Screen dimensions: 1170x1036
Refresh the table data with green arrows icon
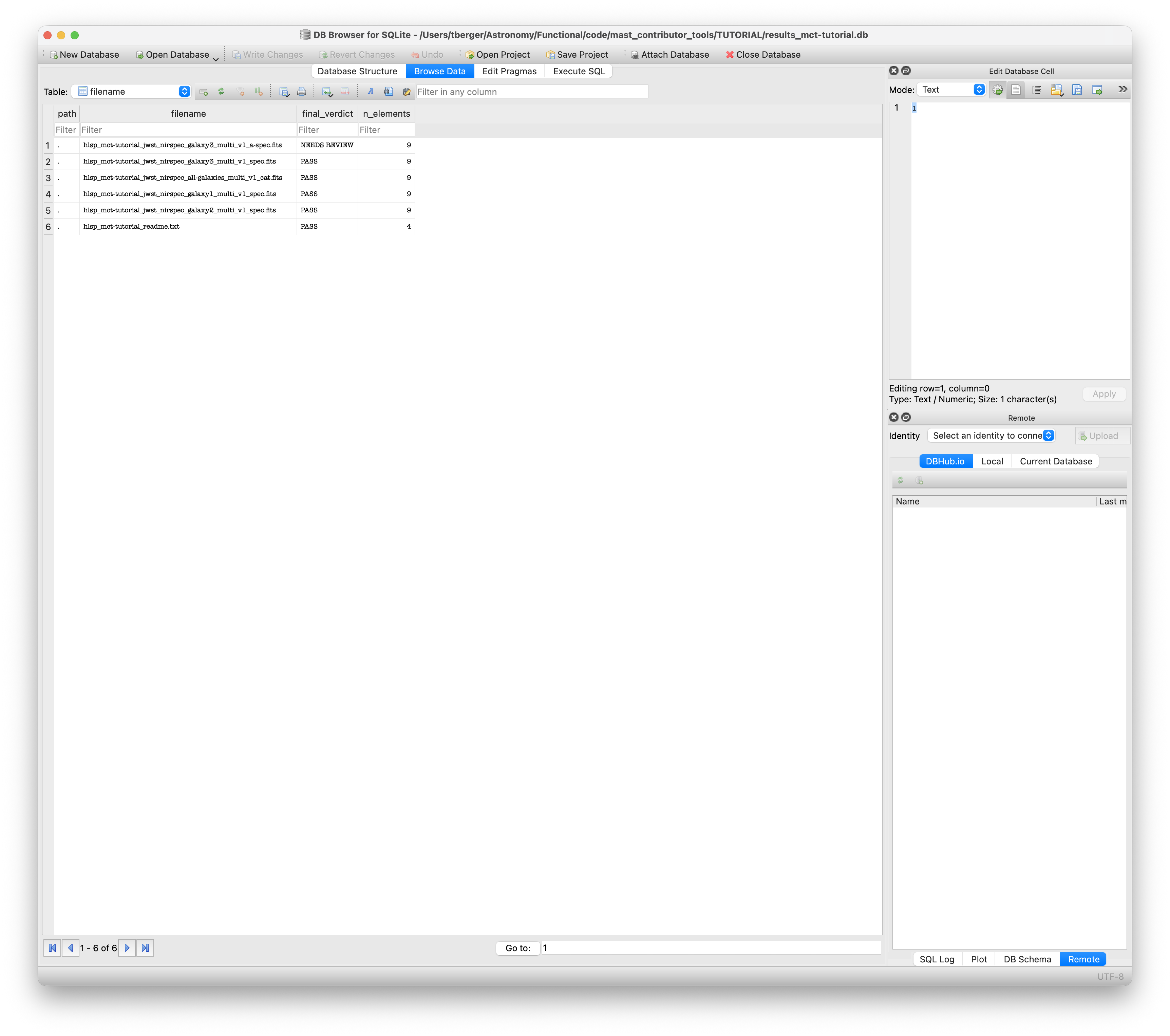222,92
